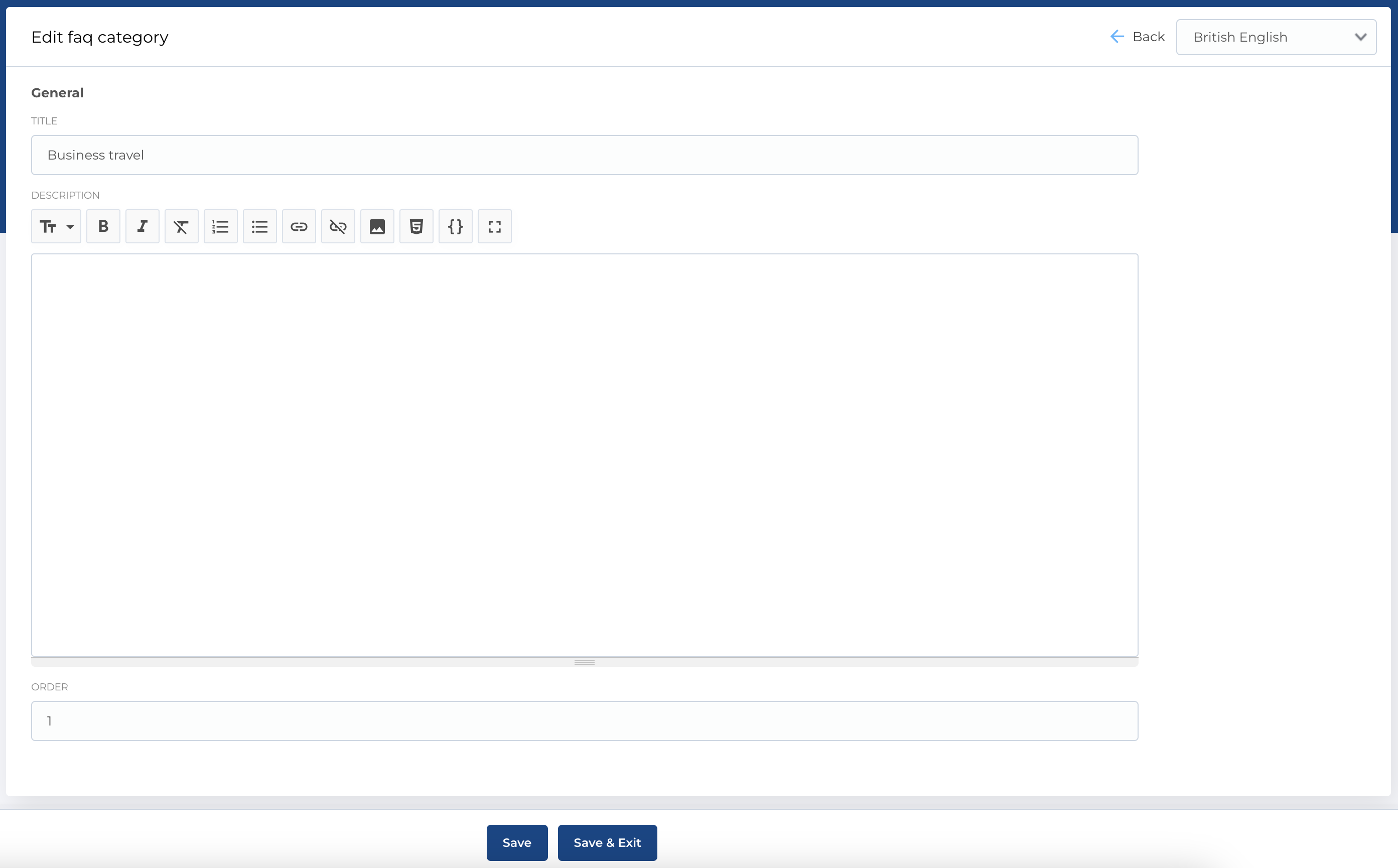Click the language selector chevron arrow
The image size is (1398, 868).
point(1360,37)
